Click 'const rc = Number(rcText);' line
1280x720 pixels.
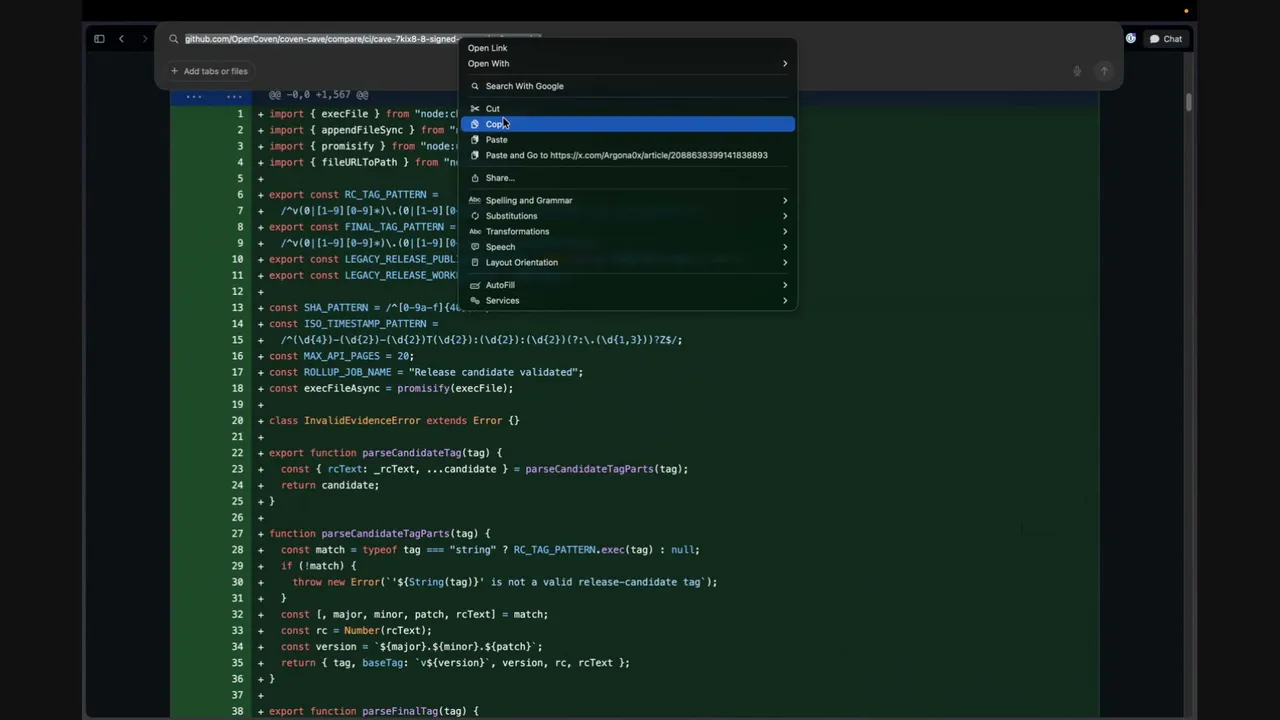[x=356, y=630]
